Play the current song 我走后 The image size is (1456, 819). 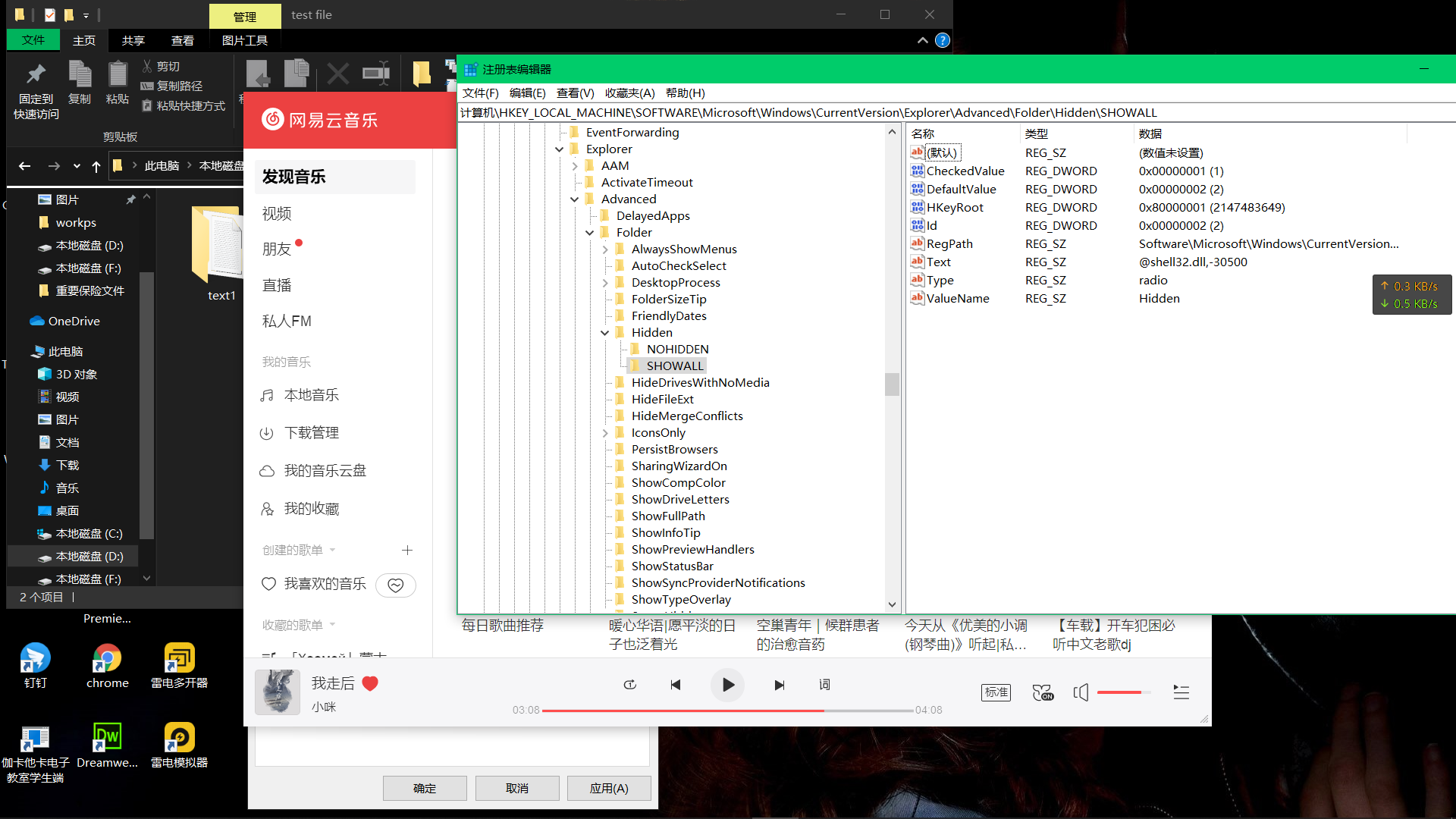(727, 685)
